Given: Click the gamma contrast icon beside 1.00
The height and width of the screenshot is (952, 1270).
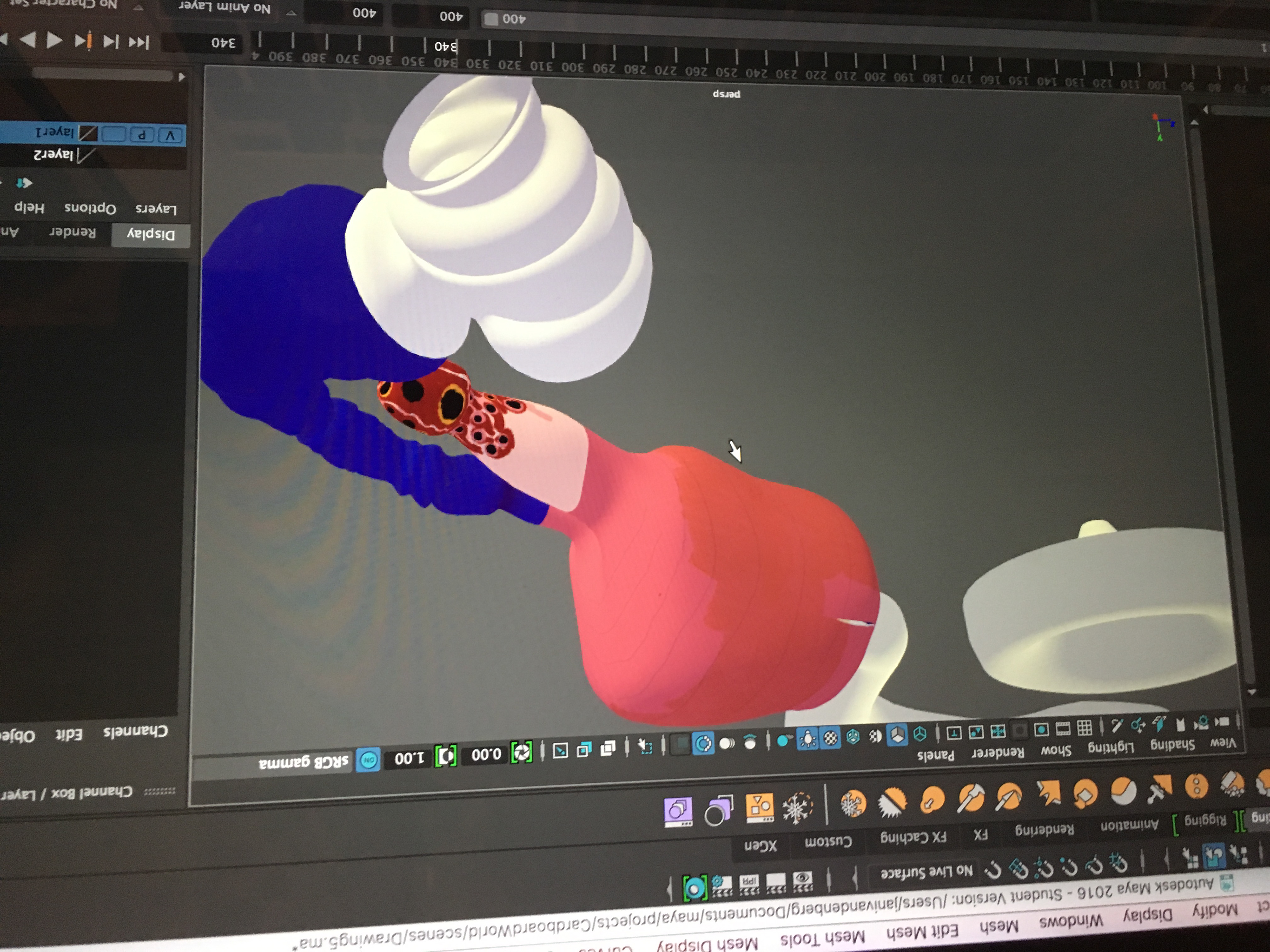Looking at the screenshot, I should point(445,756).
